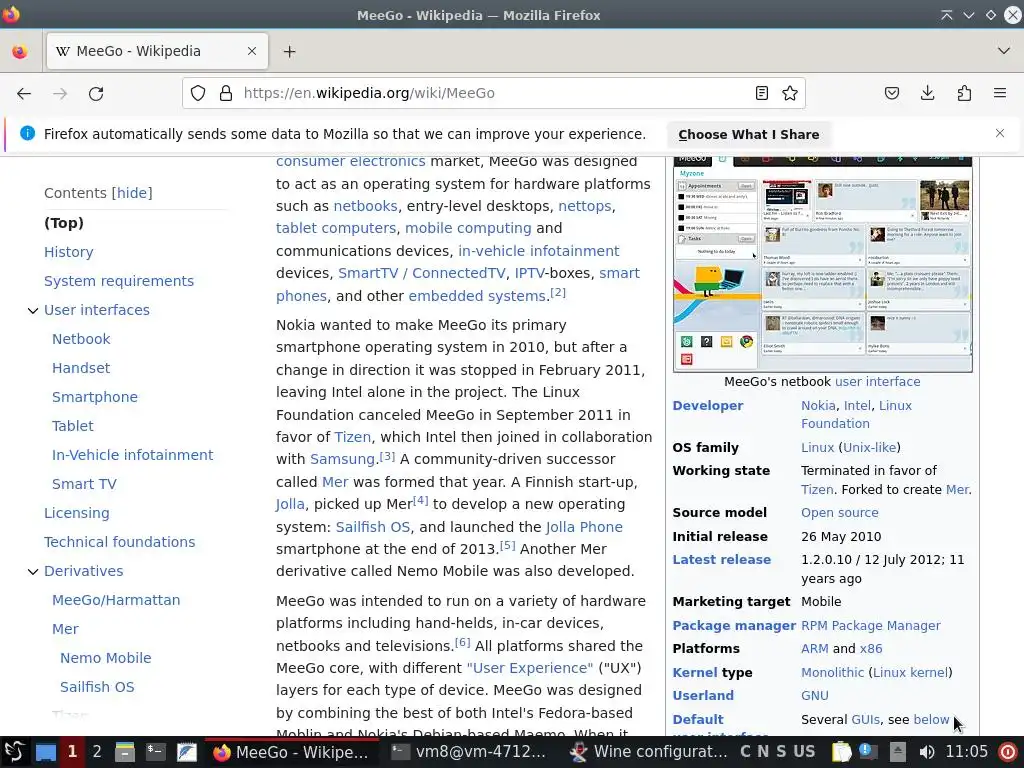Open the Firefox application hamburger menu
The width and height of the screenshot is (1024, 768).
click(x=1000, y=93)
